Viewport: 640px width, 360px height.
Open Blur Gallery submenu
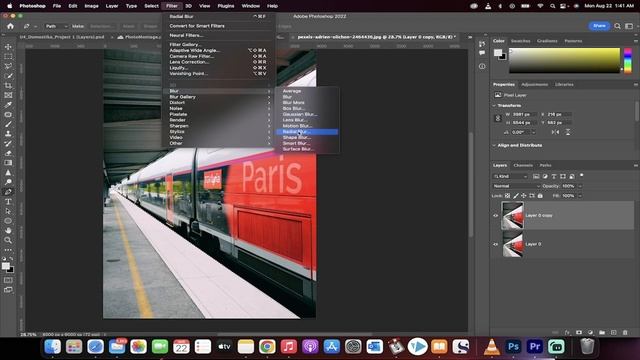[x=220, y=97]
